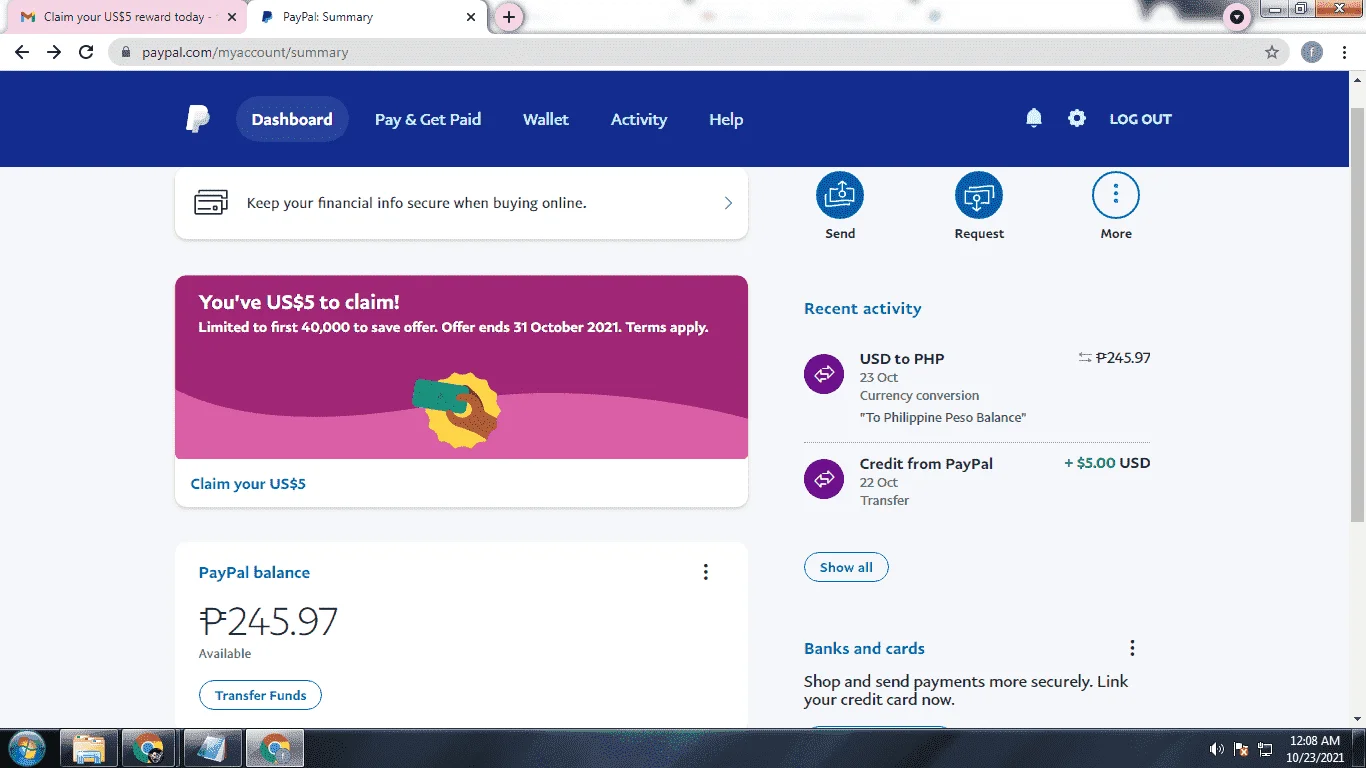This screenshot has height=768, width=1366.
Task: Open settings gear icon in PayPal header
Action: click(x=1076, y=118)
